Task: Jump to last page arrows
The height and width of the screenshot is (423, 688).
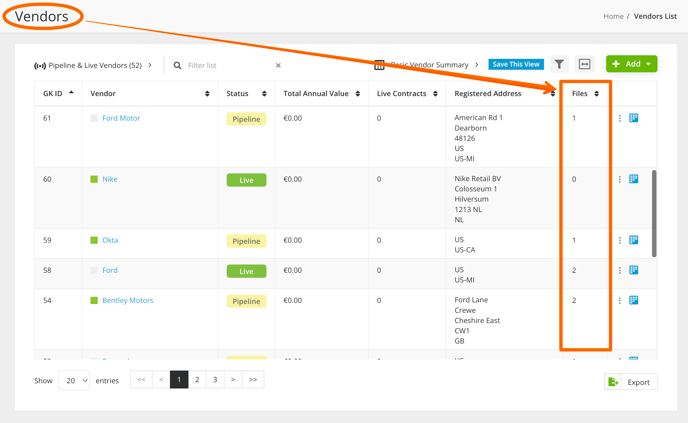Action: 253,380
